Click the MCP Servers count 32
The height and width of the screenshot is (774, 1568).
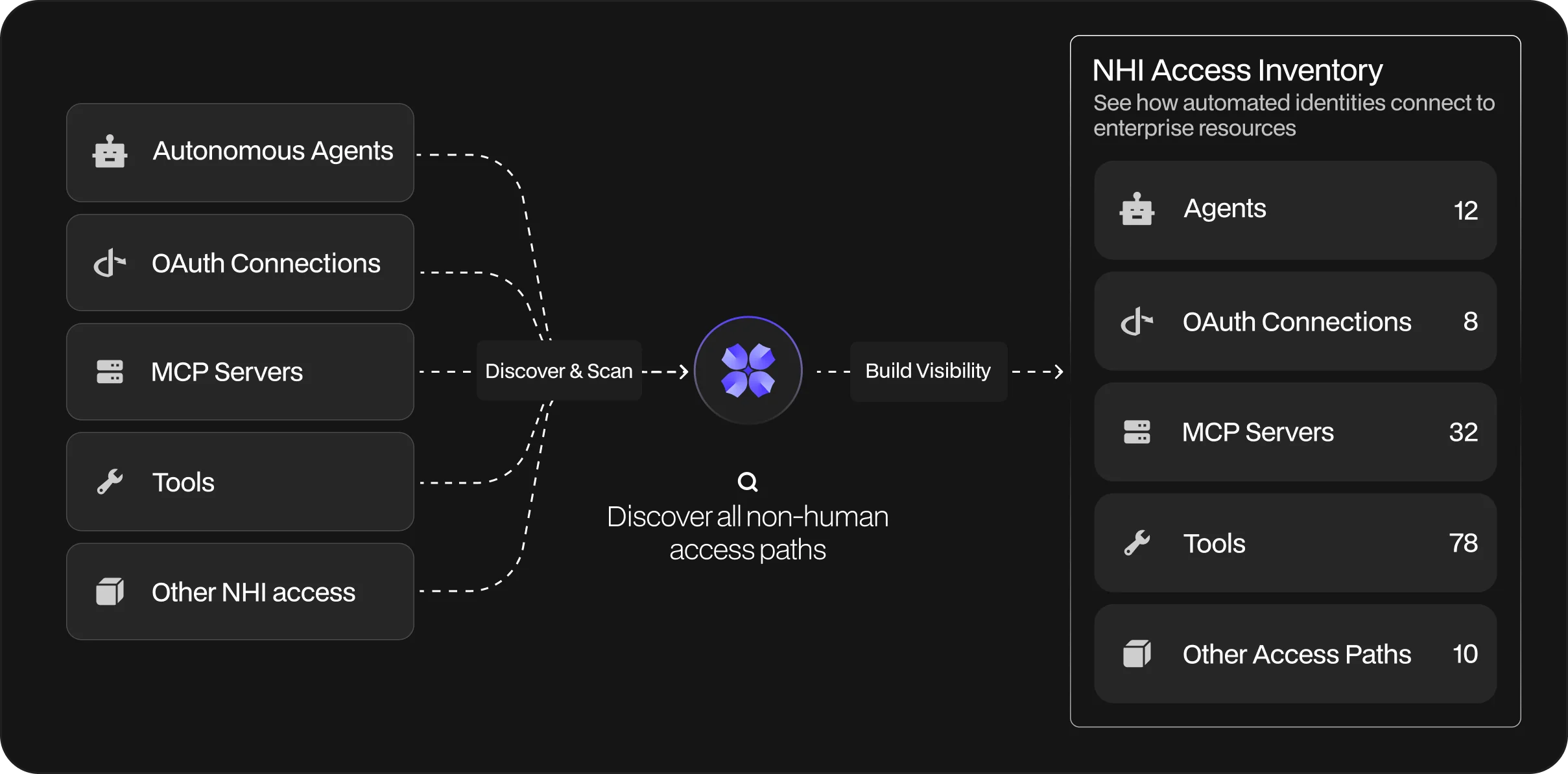(1464, 432)
